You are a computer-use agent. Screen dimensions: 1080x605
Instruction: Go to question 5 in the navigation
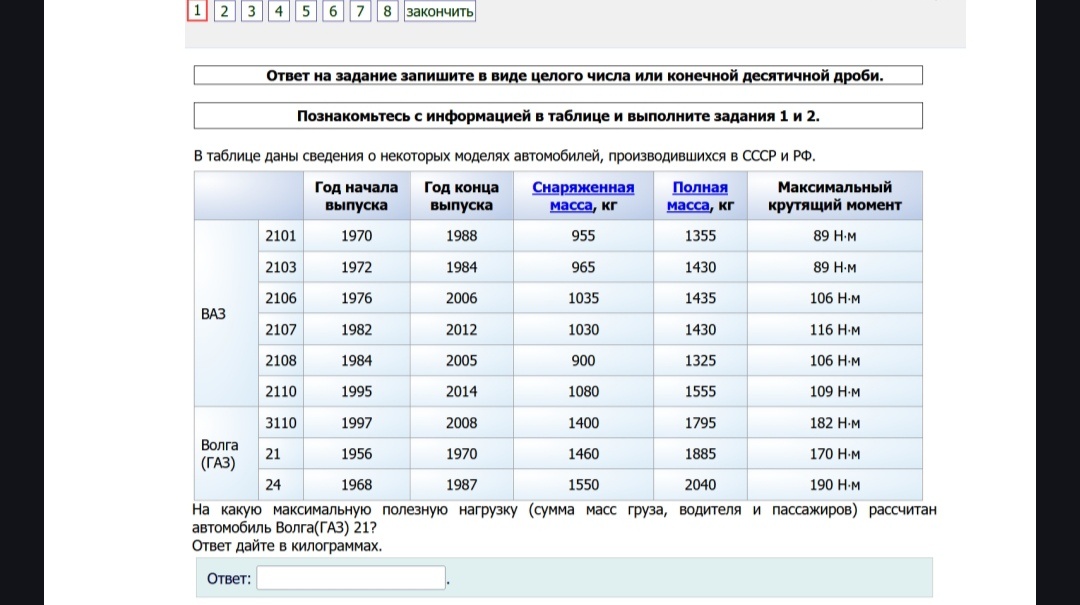[x=306, y=10]
